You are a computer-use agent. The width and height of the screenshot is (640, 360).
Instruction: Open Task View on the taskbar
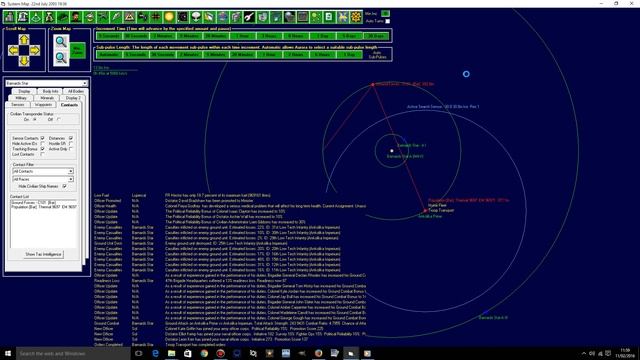click(x=138, y=353)
